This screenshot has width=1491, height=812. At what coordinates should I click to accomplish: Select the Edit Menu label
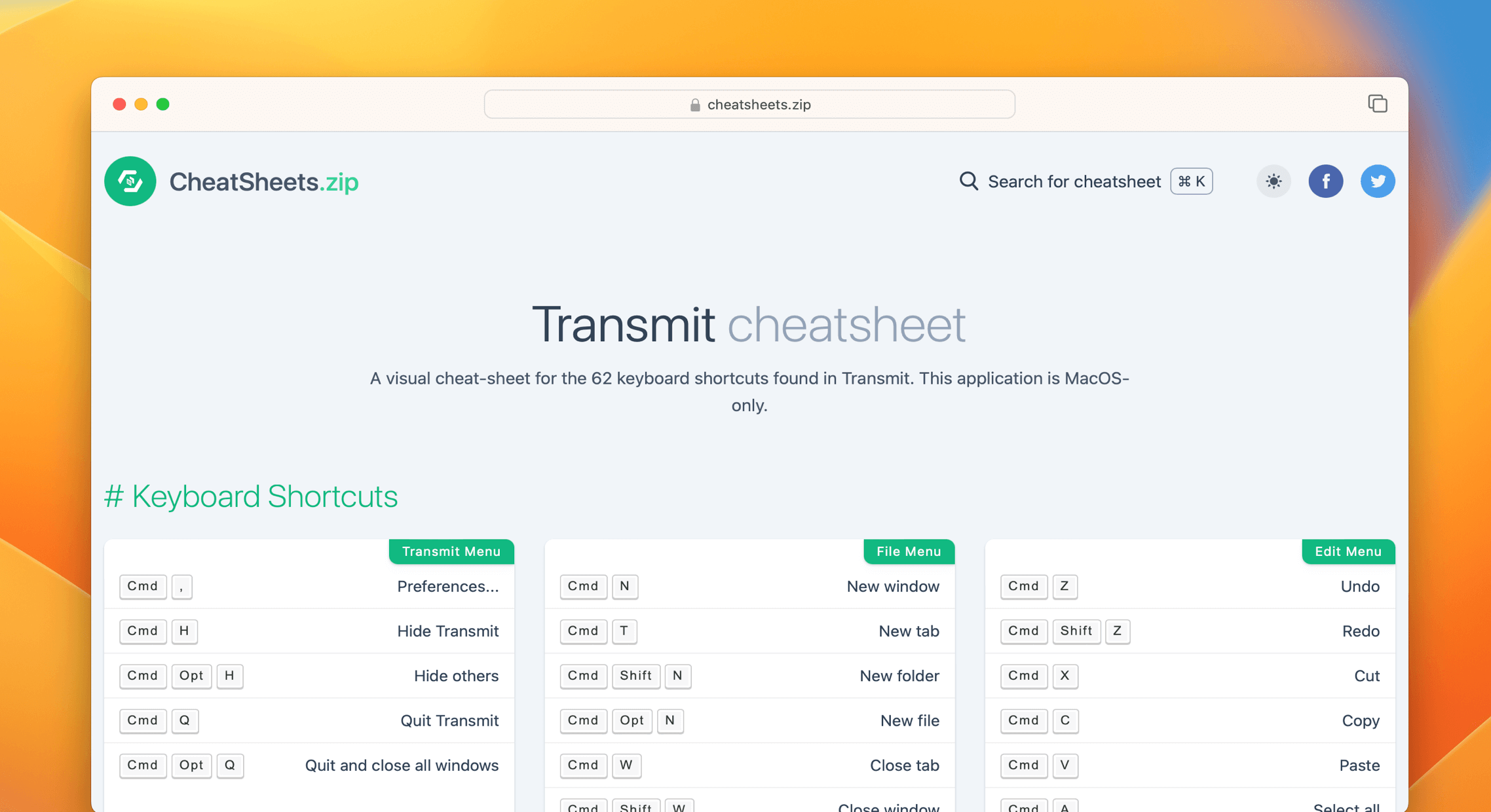tap(1348, 551)
